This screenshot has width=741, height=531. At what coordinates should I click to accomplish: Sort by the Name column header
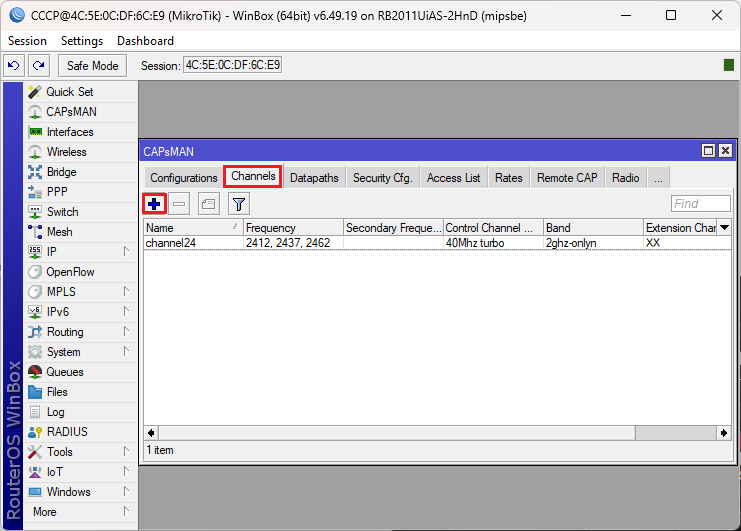click(193, 228)
